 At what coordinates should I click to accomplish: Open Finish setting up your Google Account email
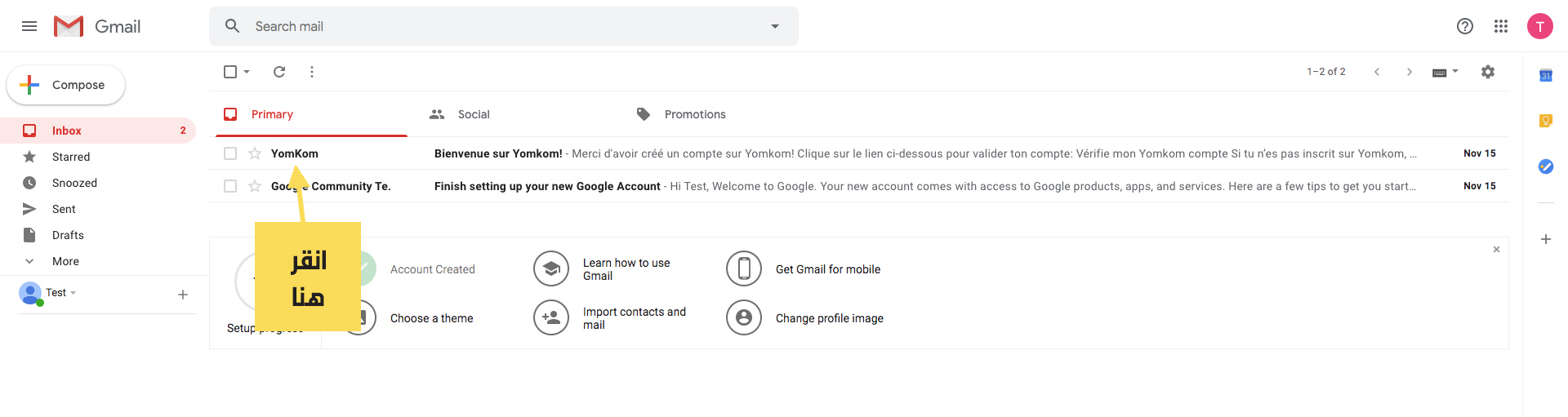858,186
